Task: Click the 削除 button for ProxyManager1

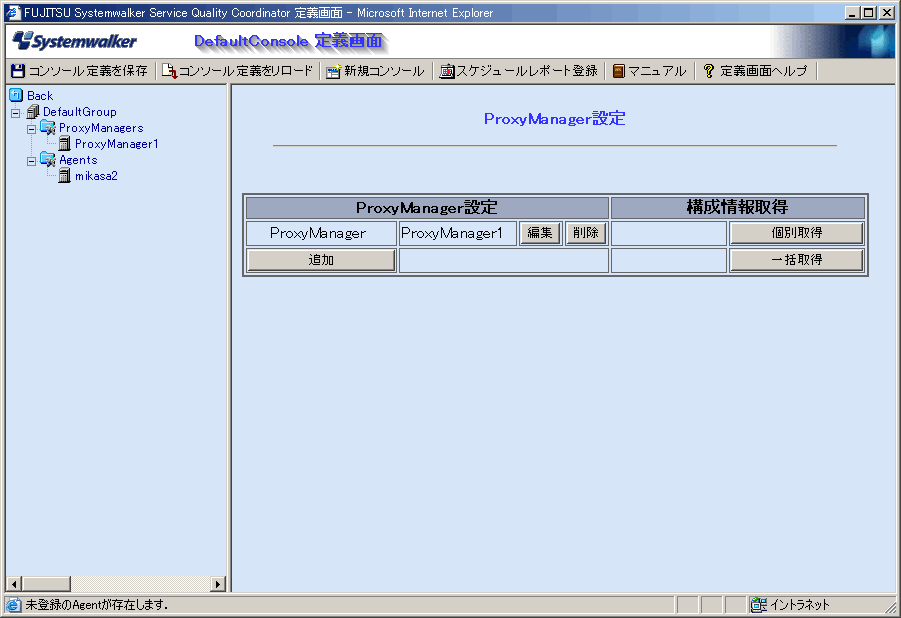Action: coord(586,233)
